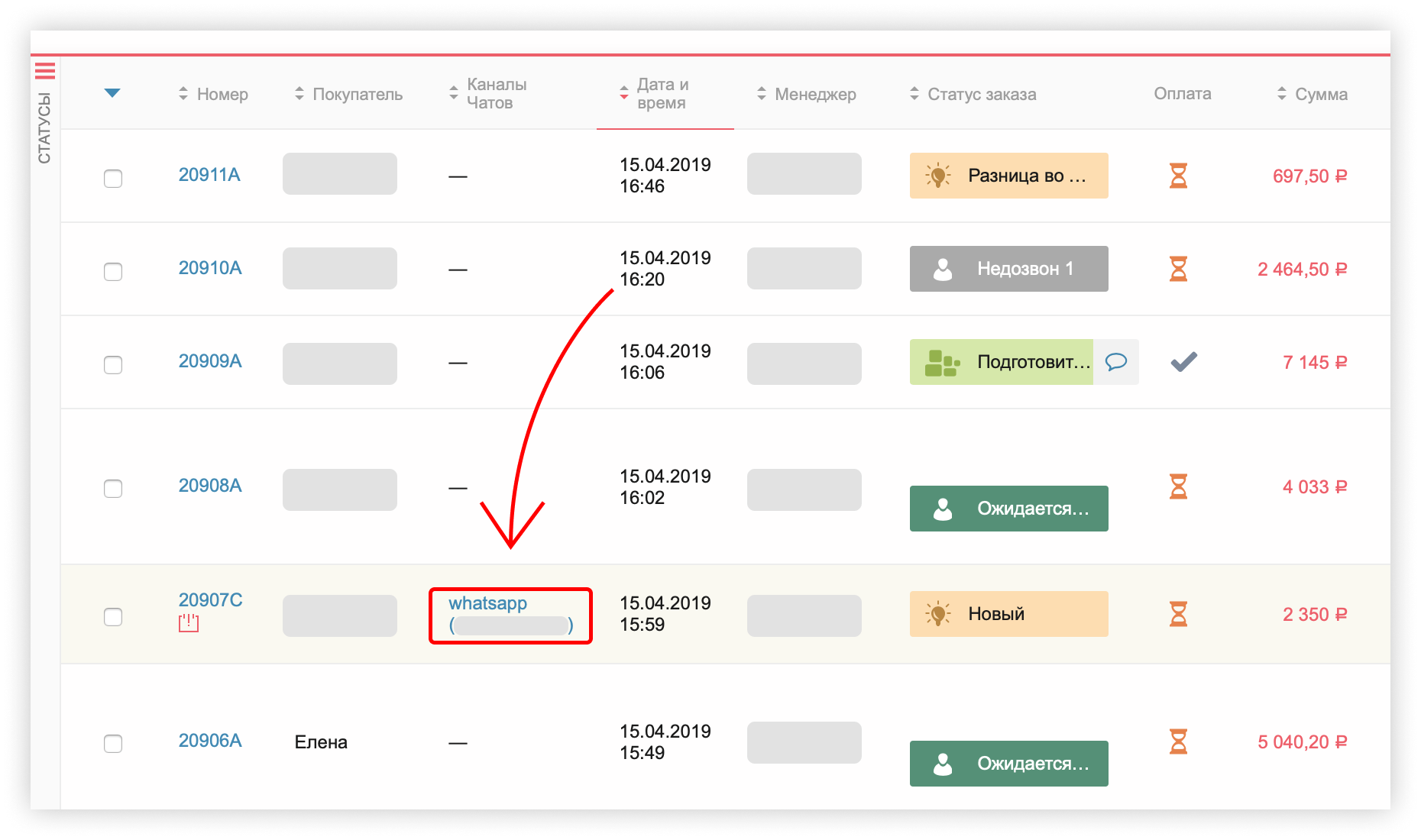The height and width of the screenshot is (840, 1421).
Task: Click the 2 350 ₽ sum
Action: (1315, 615)
